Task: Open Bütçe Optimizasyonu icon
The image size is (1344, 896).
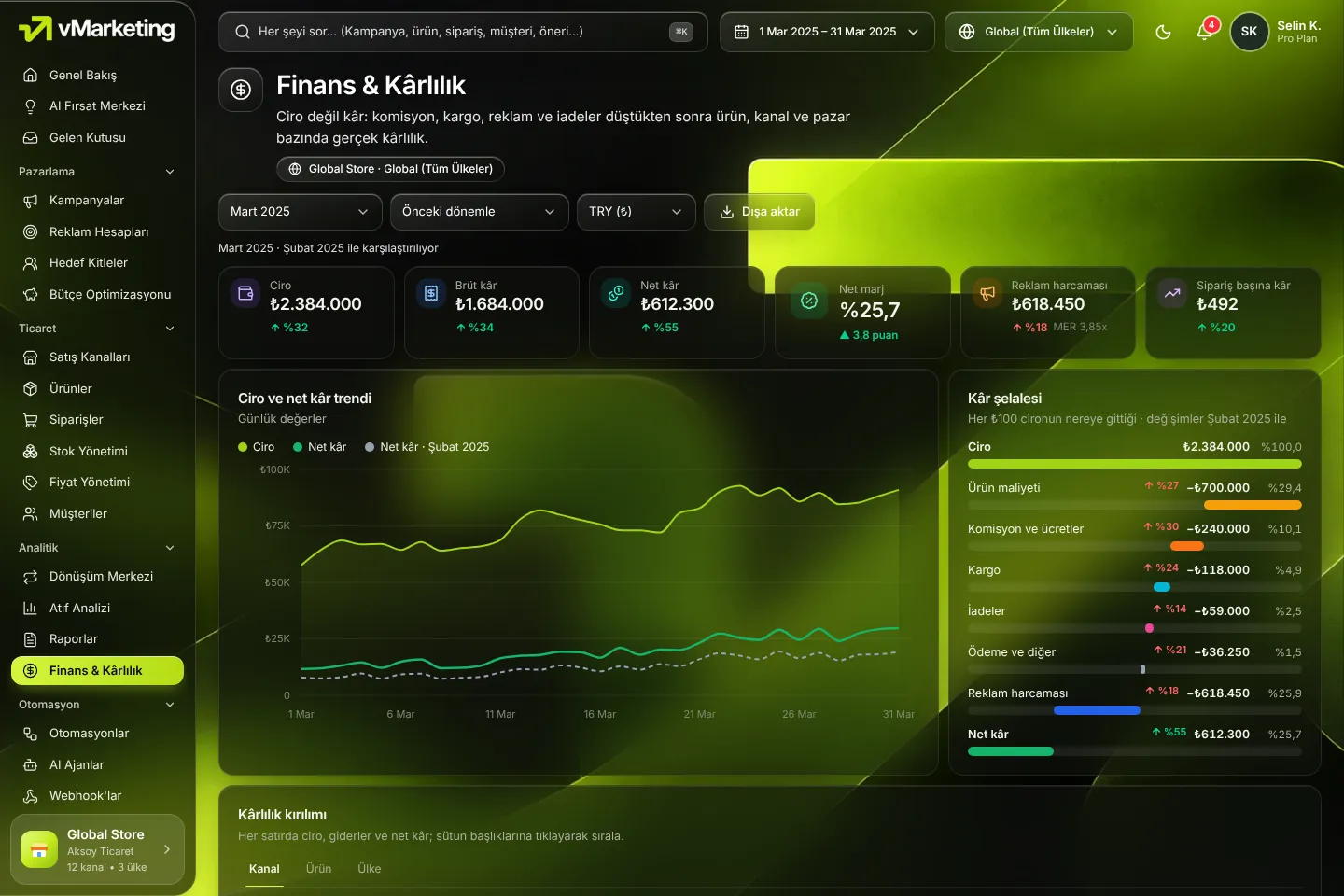Action: (31, 294)
